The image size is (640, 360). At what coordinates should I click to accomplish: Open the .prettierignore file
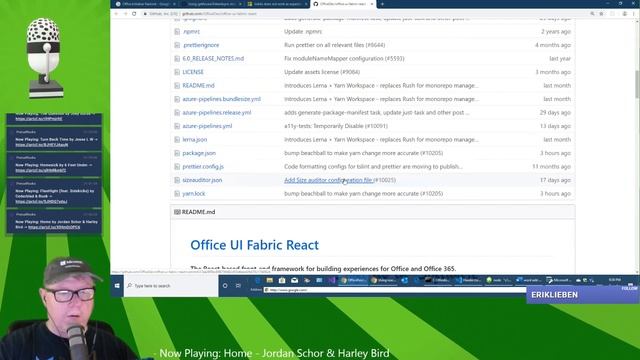pyautogui.click(x=201, y=45)
